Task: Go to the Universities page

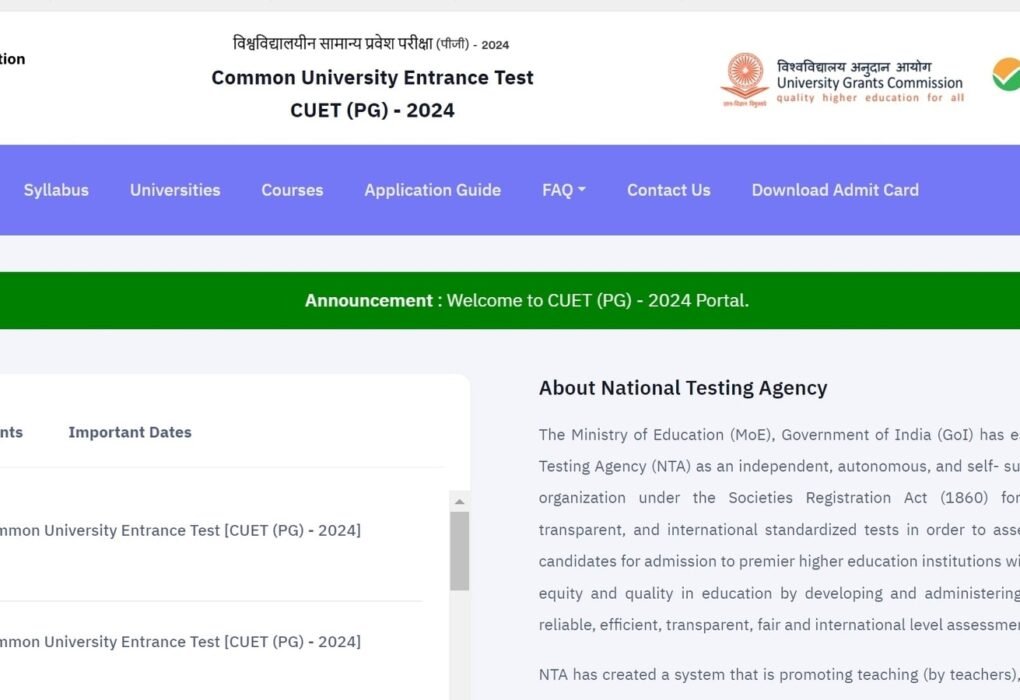Action: pyautogui.click(x=175, y=190)
